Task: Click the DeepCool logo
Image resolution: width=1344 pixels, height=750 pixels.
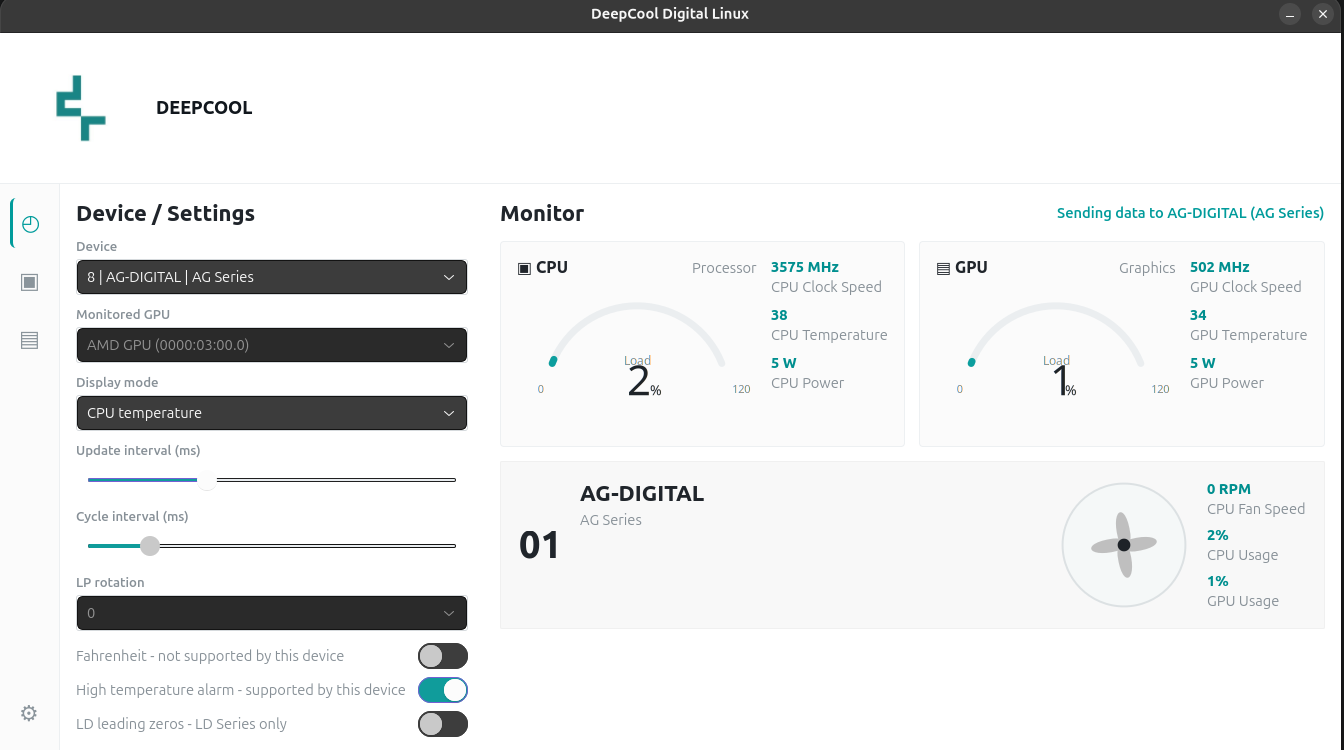Action: [x=81, y=108]
